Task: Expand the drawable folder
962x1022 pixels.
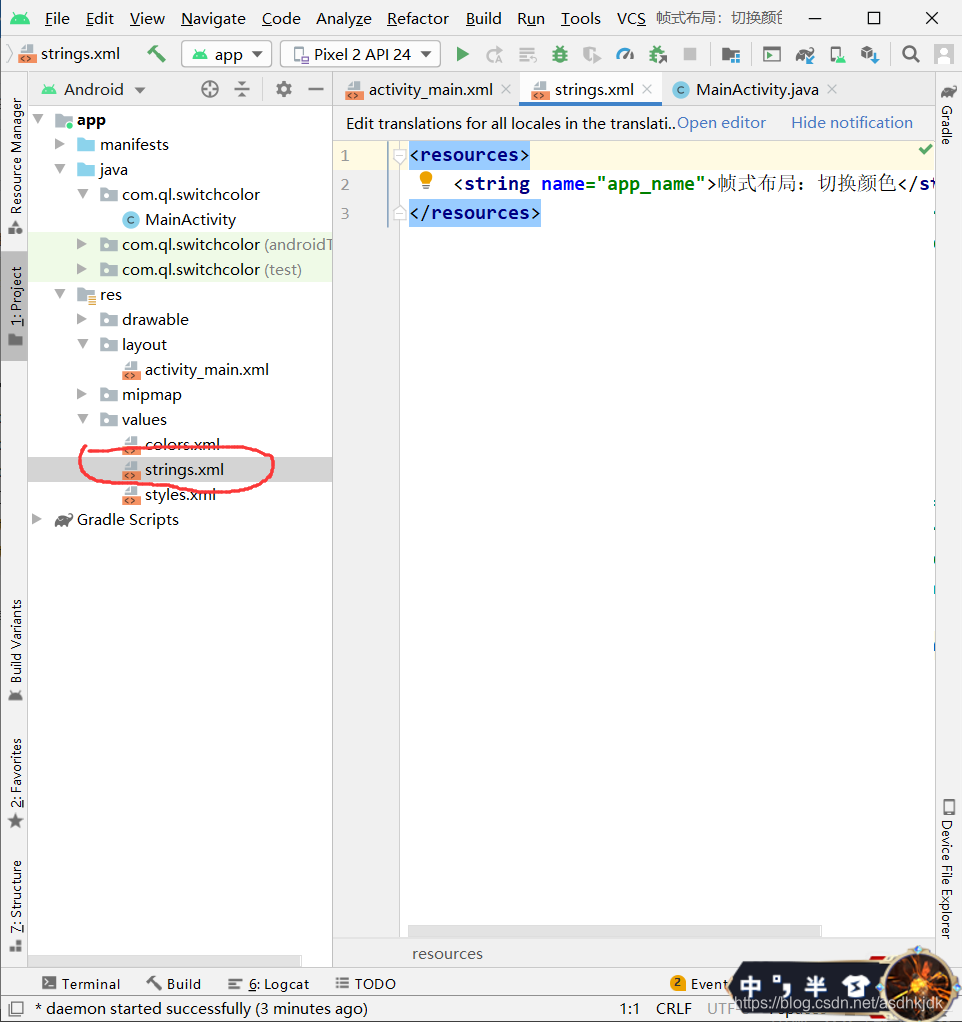Action: click(82, 319)
